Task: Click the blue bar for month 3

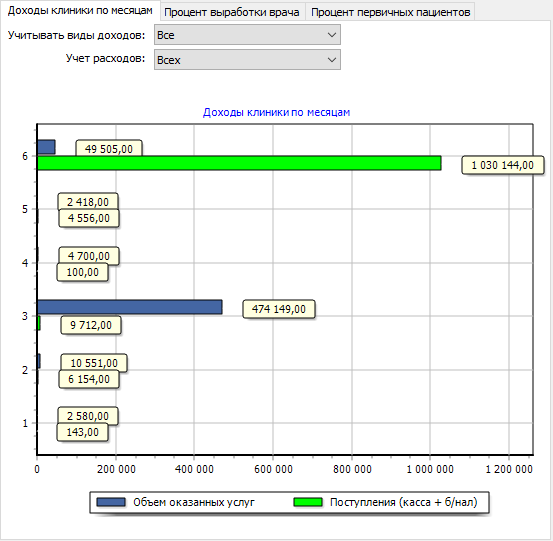Action: point(130,307)
